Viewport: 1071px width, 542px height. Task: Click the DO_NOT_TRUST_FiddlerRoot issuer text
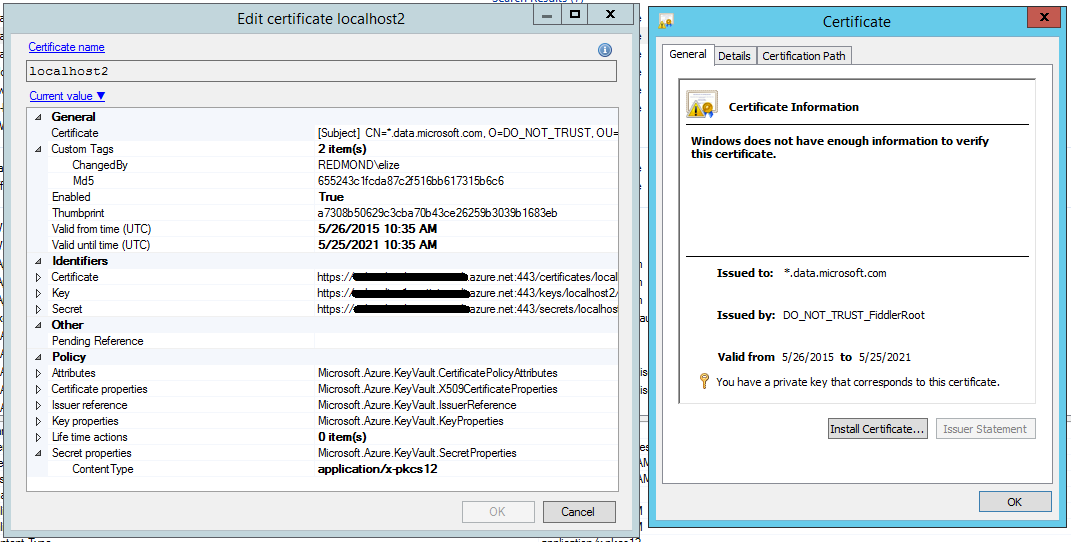[x=854, y=315]
